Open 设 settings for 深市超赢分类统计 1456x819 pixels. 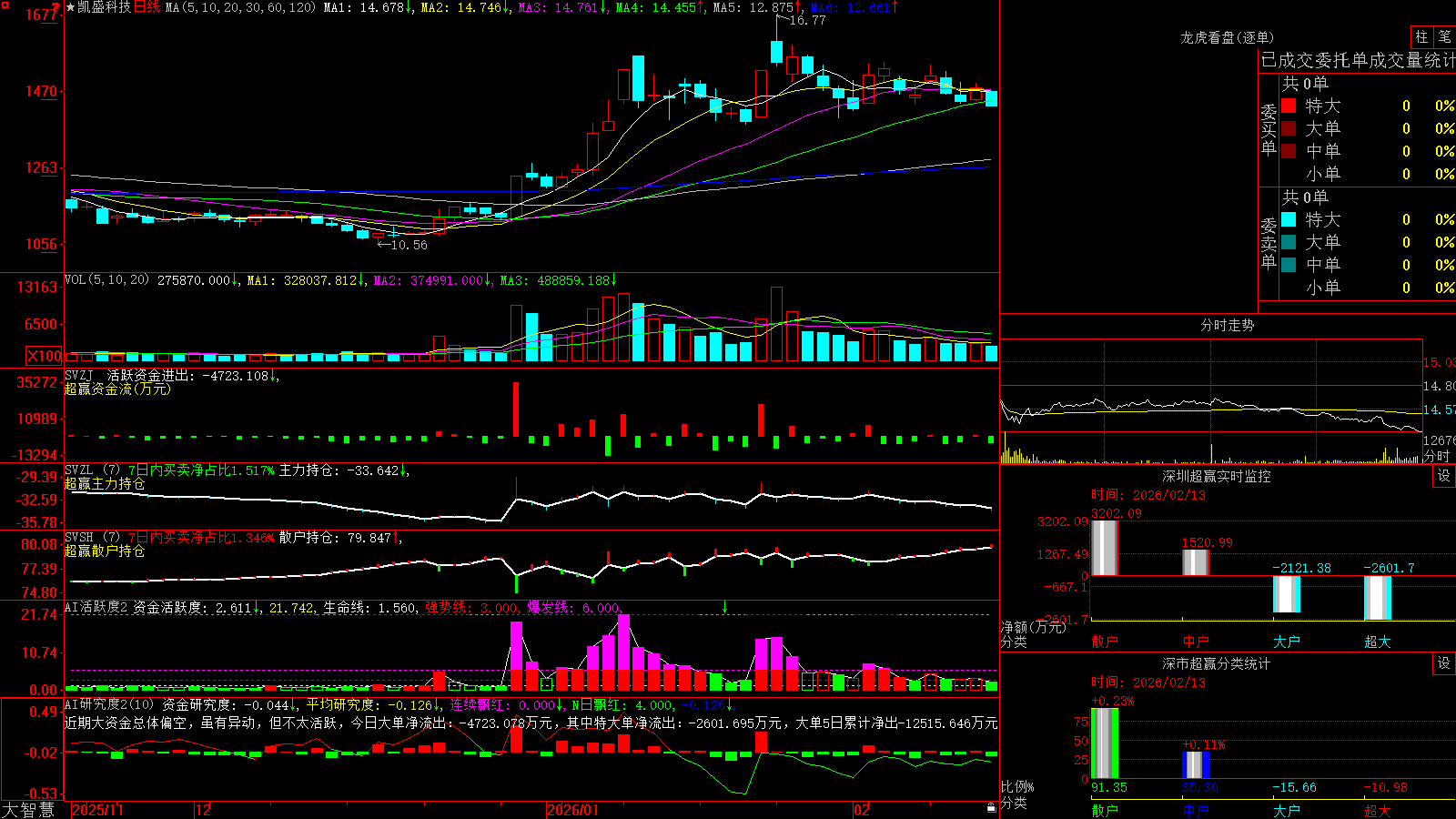click(x=1444, y=663)
